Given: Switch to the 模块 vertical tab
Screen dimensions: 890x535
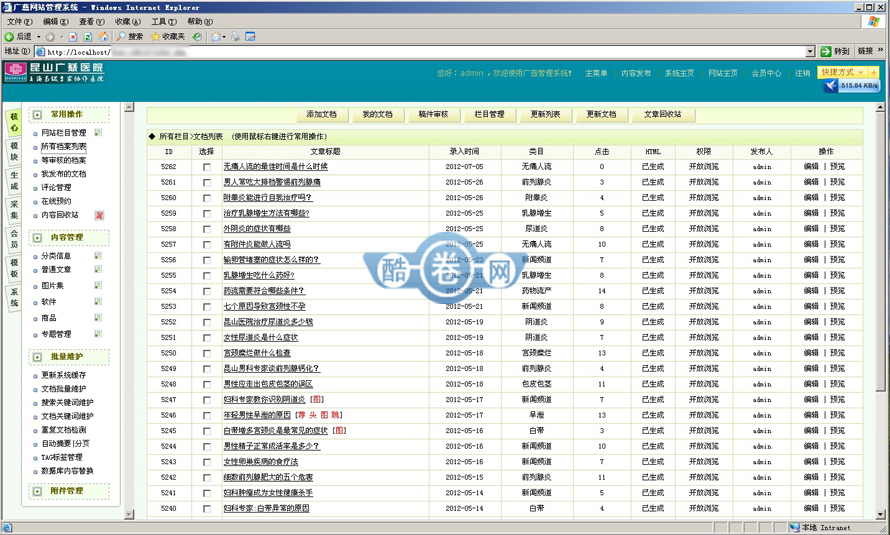Looking at the screenshot, I should pyautogui.click(x=14, y=151).
